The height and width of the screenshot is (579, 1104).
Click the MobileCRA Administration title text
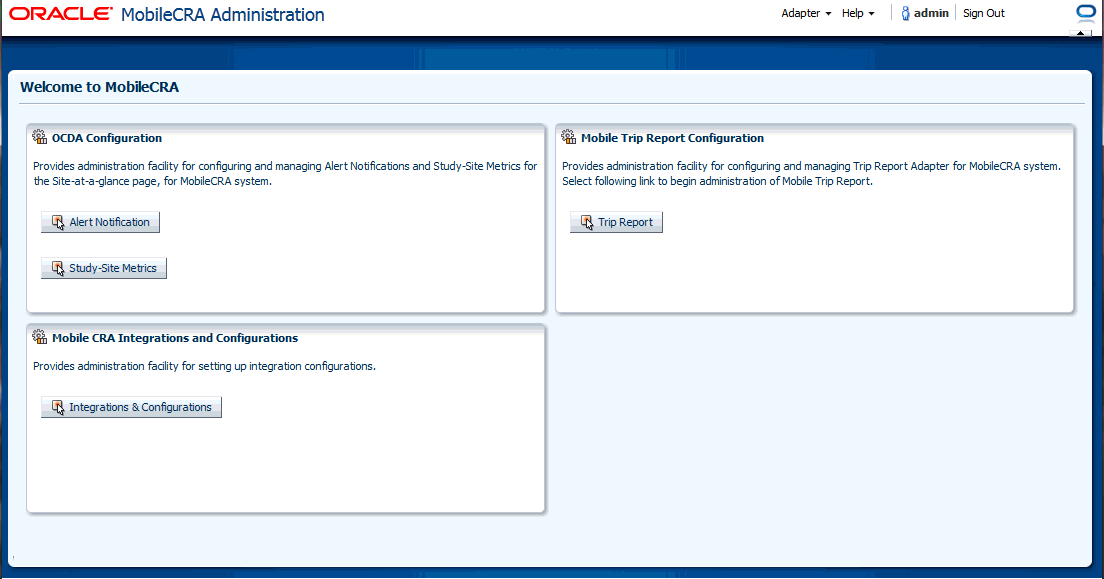pos(222,15)
